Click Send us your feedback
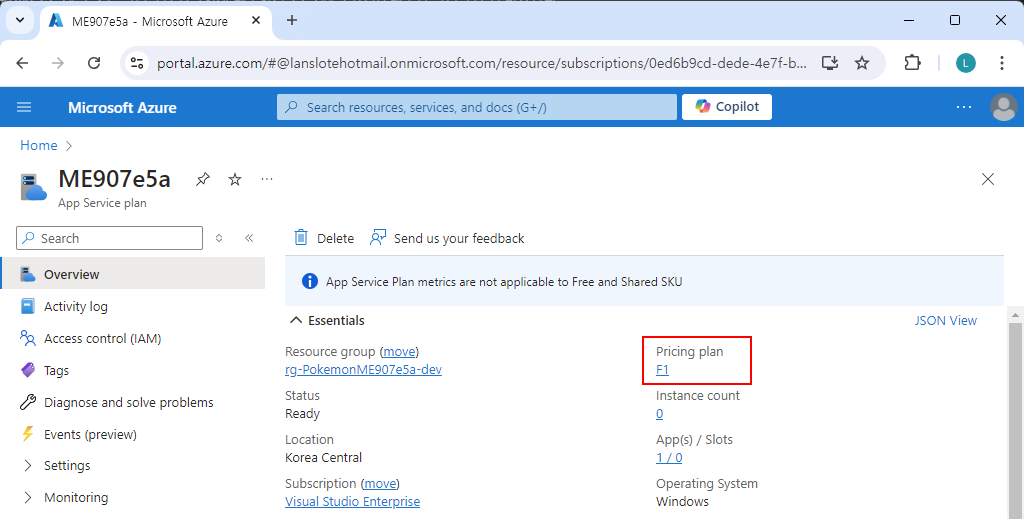This screenshot has height=519, width=1024. (447, 238)
